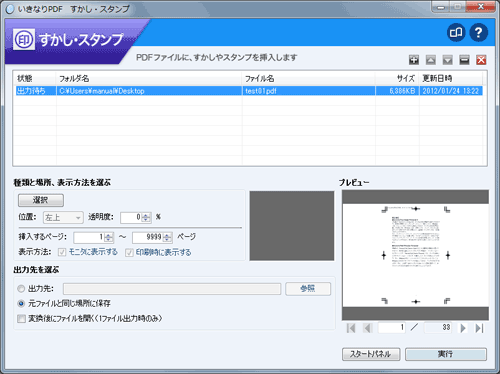The image size is (500, 374).
Task: Click the remove file minus icon
Action: [464, 60]
